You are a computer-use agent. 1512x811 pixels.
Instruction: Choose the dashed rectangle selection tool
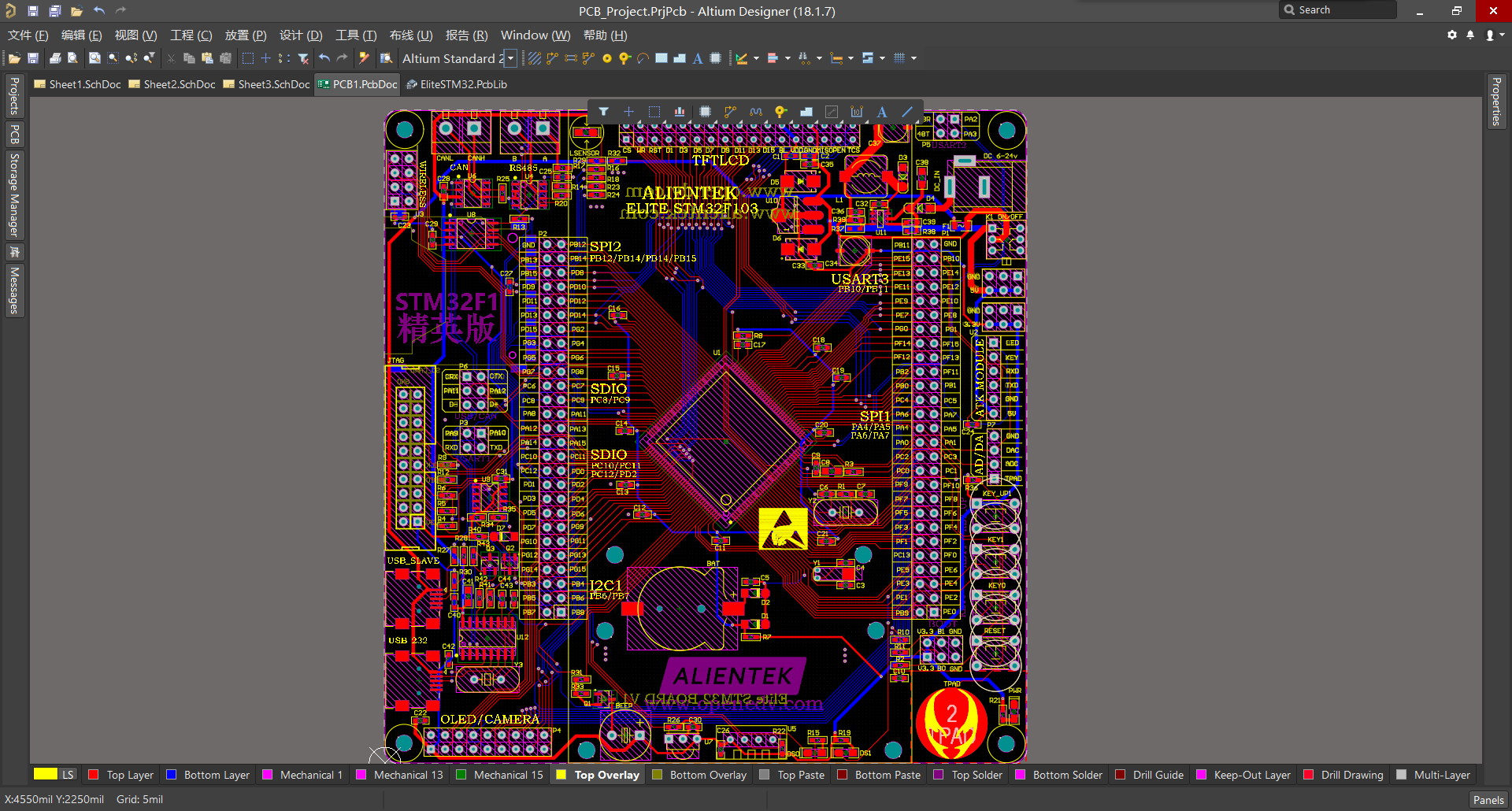(654, 112)
